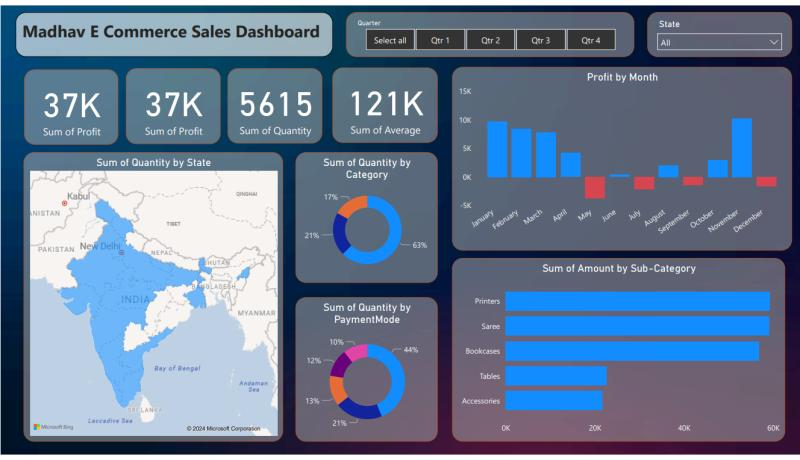Click the 2024 Microsoft Corporation copyright text
This screenshot has width=800, height=460.
click(223, 428)
